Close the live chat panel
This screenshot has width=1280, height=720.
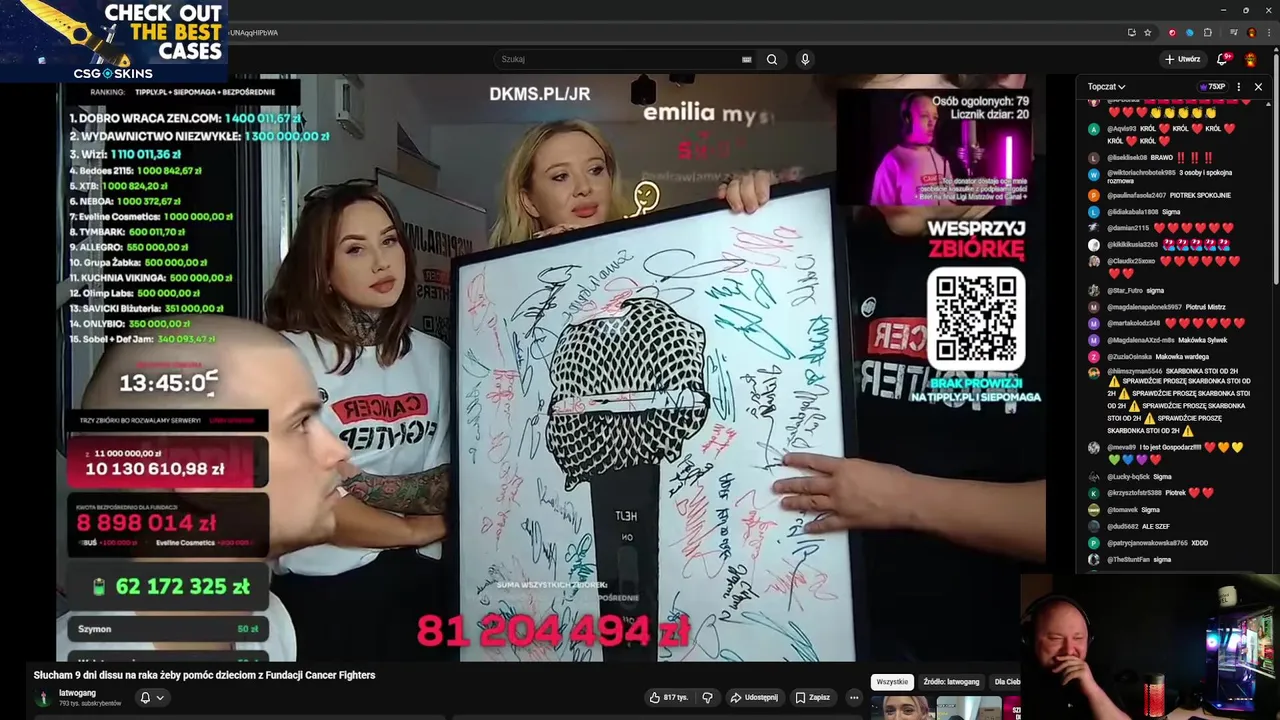(x=1258, y=87)
